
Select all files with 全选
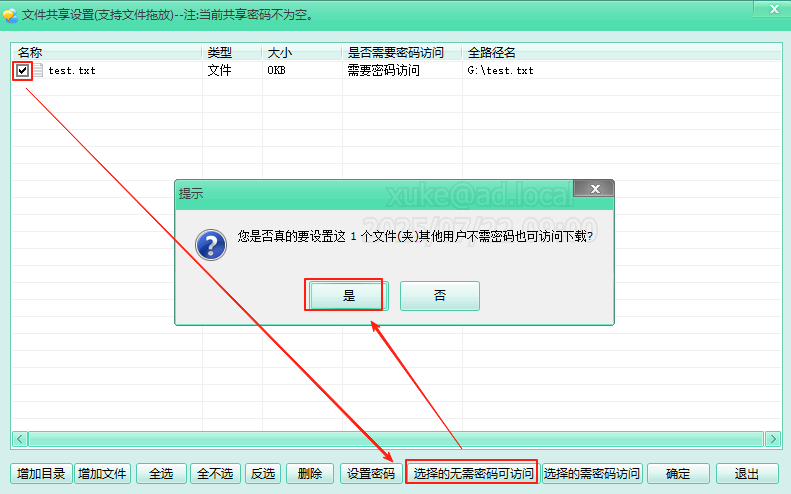coord(160,474)
